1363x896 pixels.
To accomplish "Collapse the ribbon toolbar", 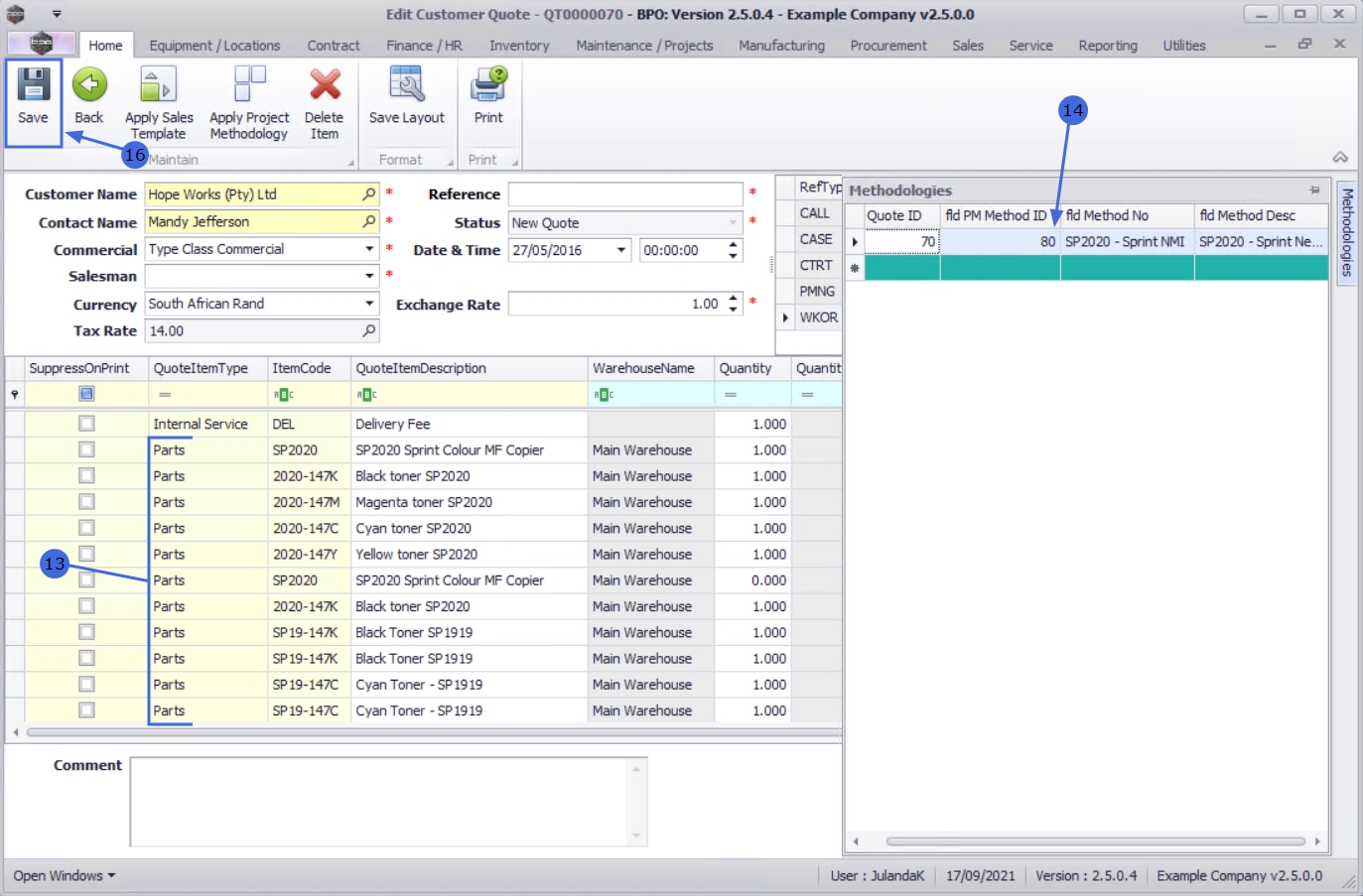I will tap(1340, 158).
